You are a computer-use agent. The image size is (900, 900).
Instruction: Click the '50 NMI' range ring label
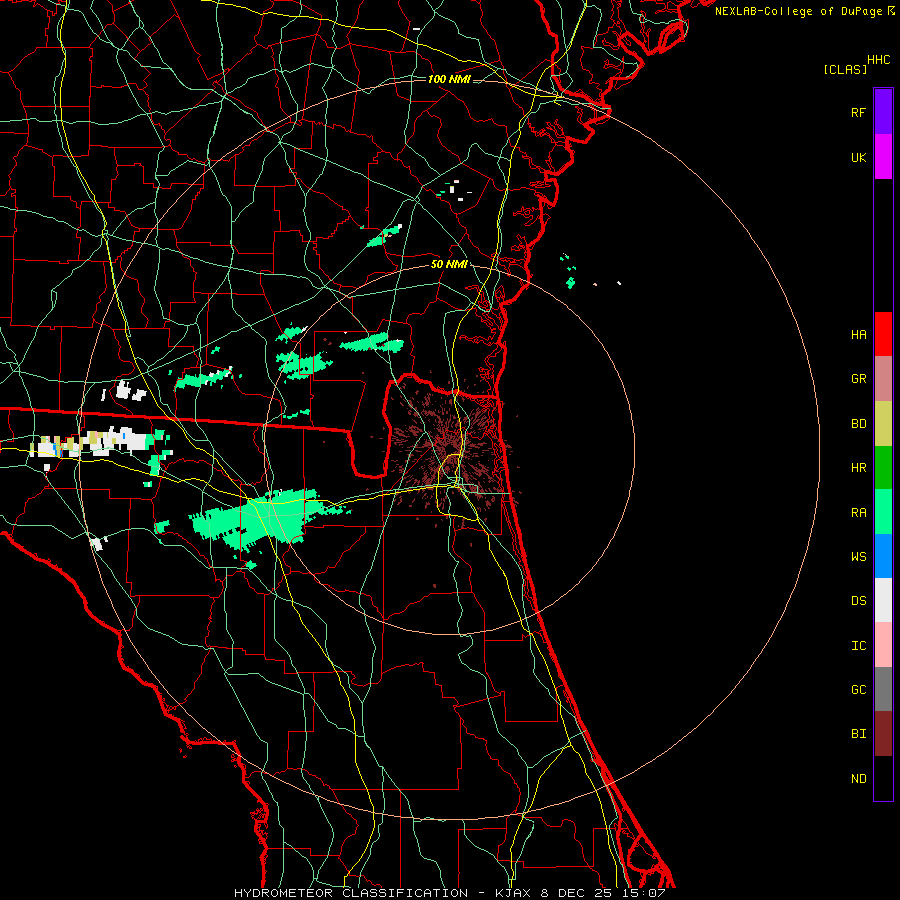coord(449,264)
